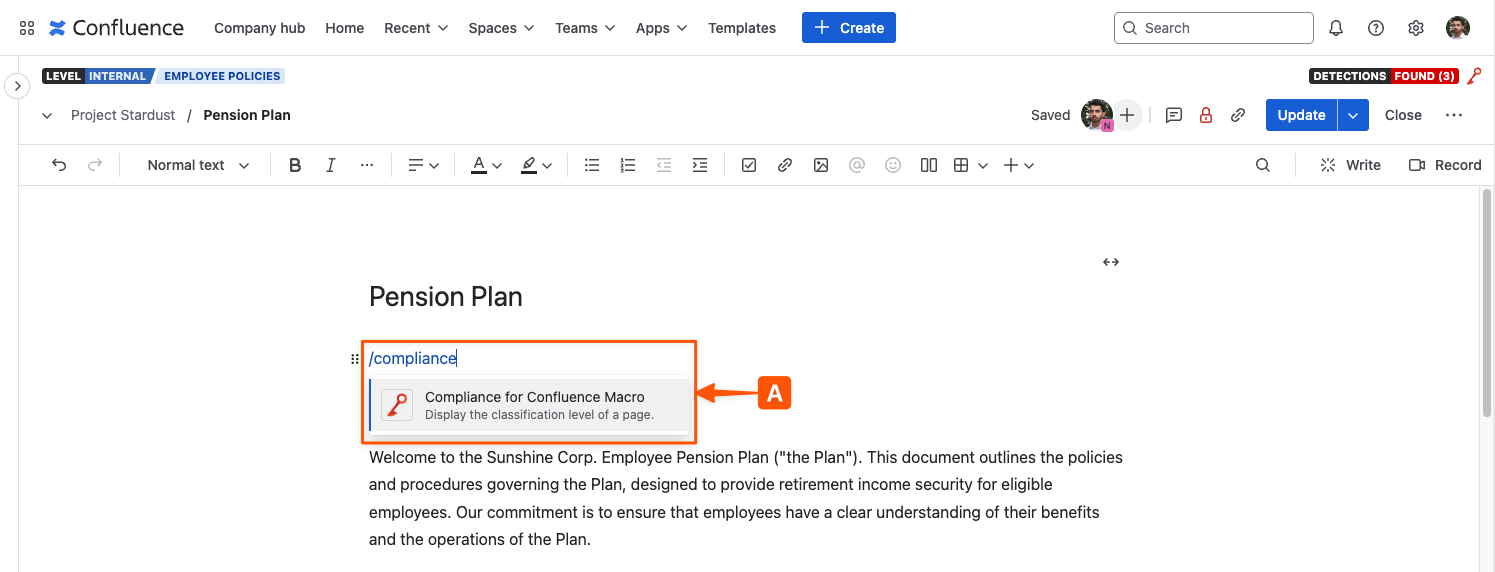Click the notifications bell icon
This screenshot has height=572, width=1495.
[x=1335, y=28]
